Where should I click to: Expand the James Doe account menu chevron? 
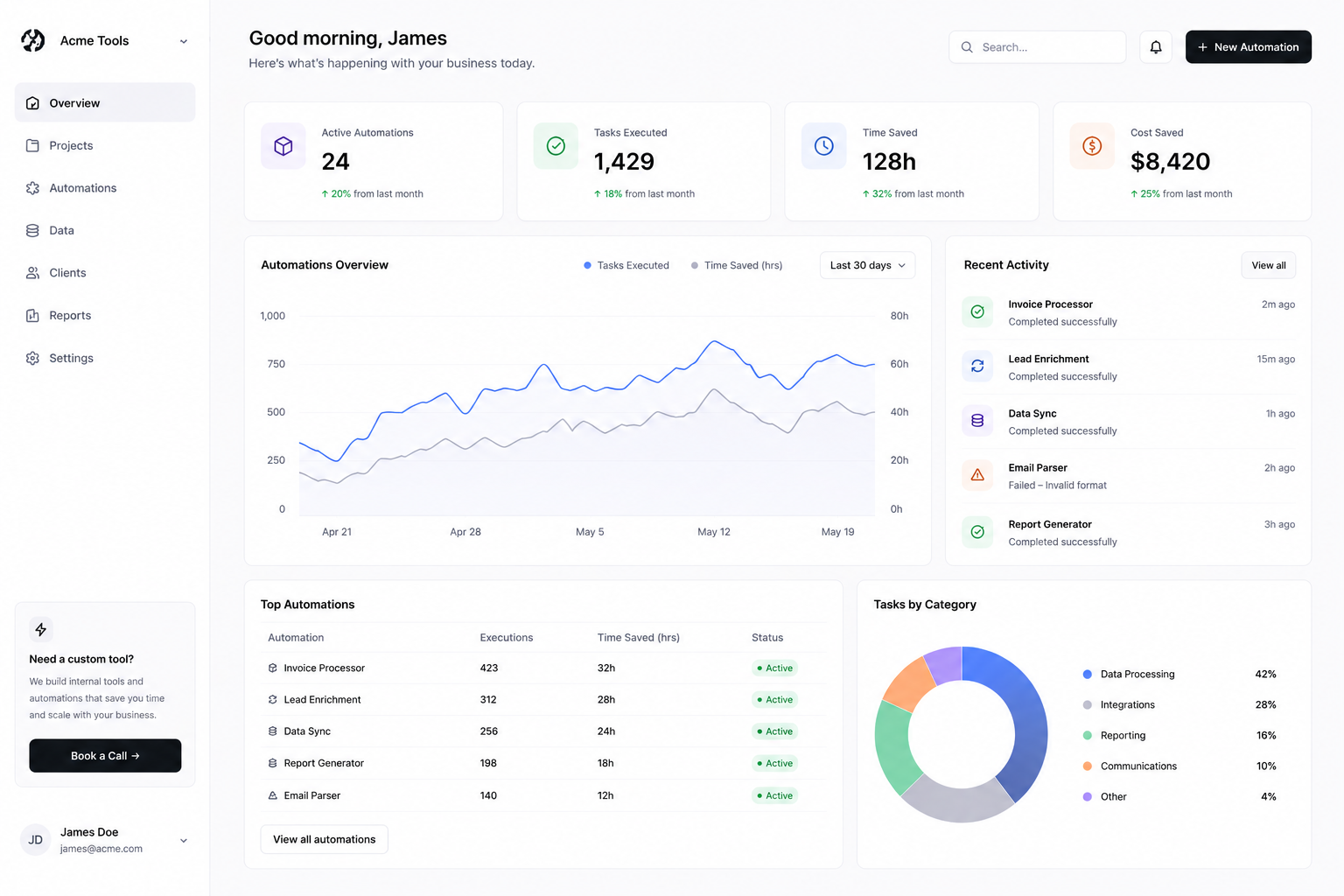pyautogui.click(x=184, y=841)
